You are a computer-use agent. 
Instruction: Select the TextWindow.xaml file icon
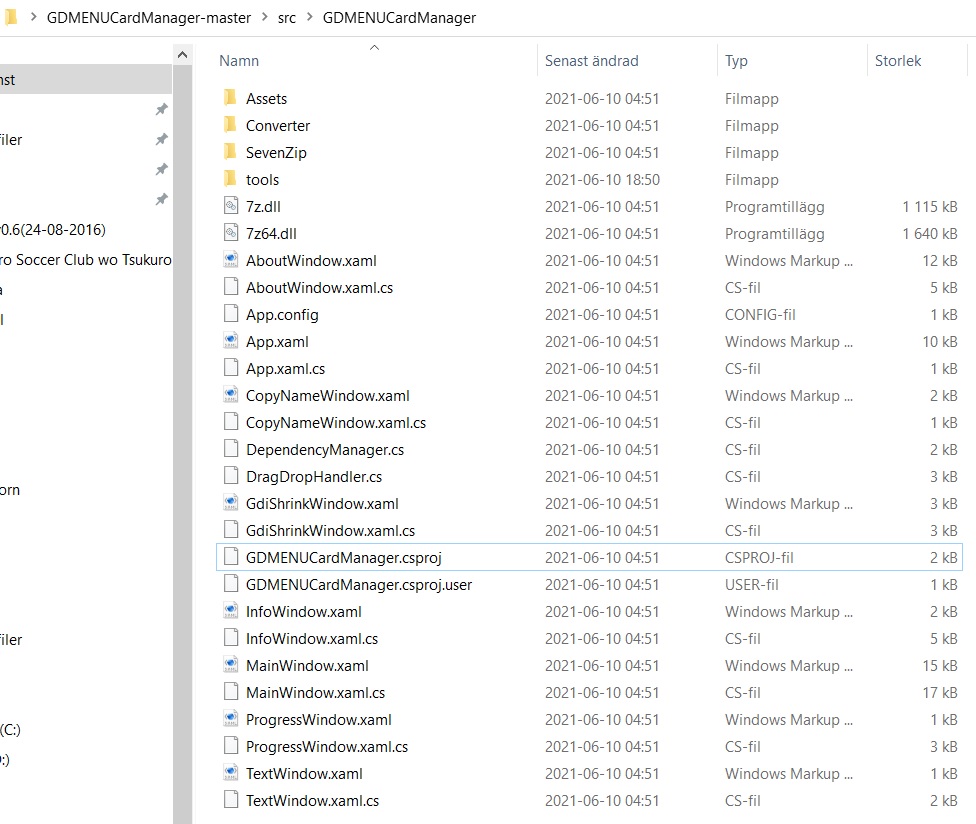(x=231, y=773)
